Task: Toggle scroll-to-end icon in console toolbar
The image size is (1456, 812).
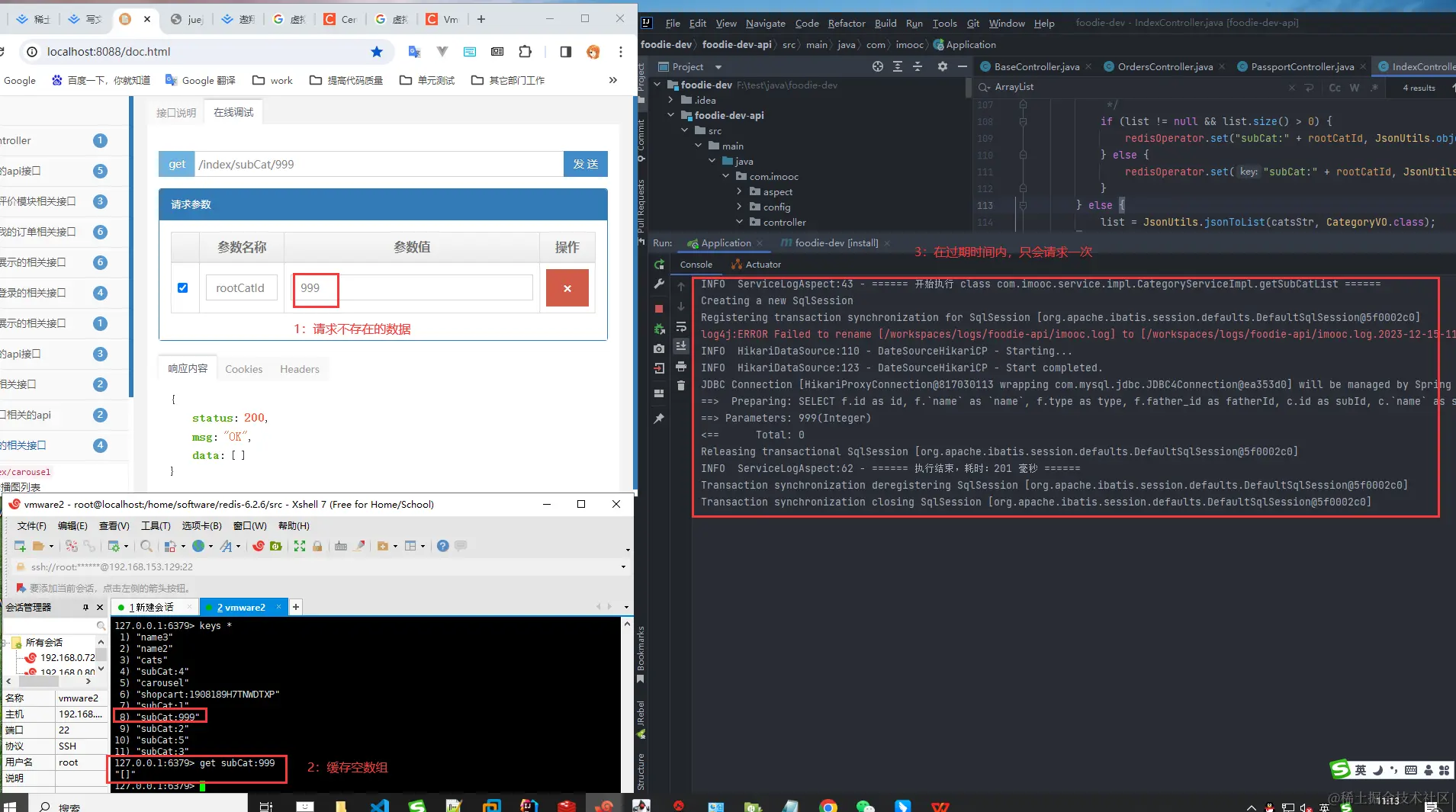Action: [x=681, y=346]
